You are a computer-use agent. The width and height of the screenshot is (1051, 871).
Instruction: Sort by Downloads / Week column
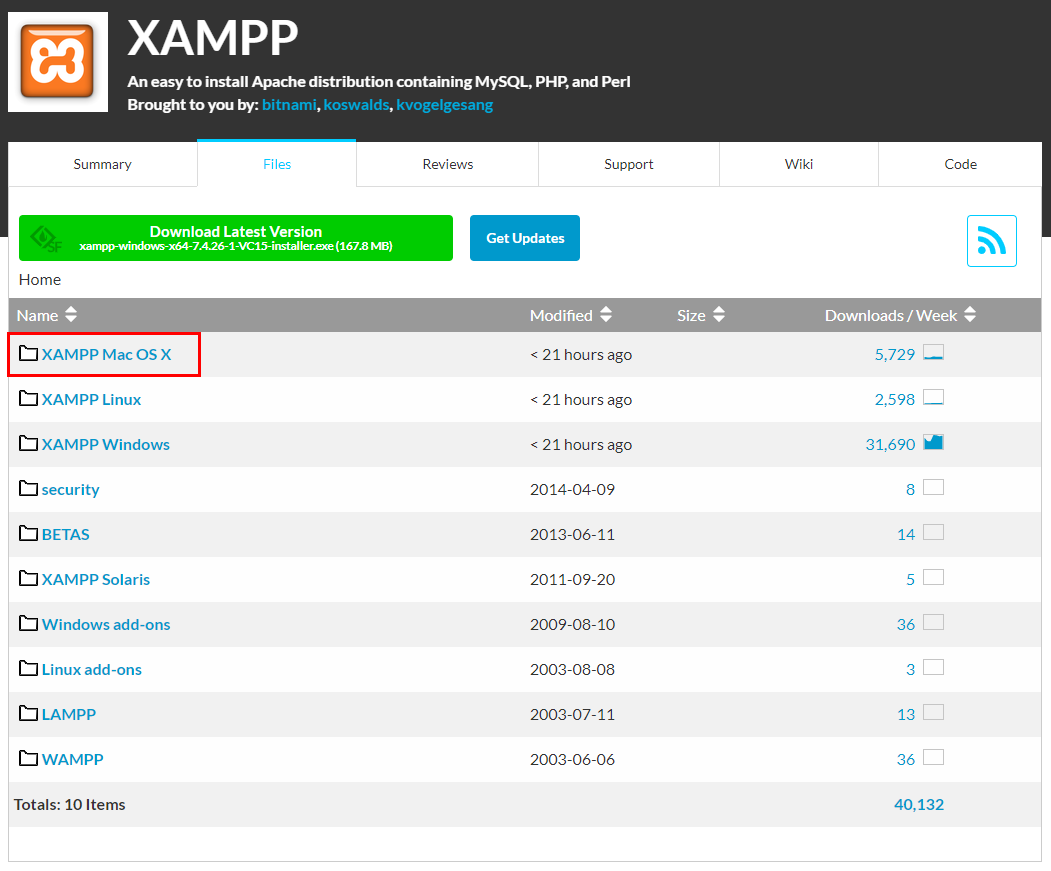(900, 315)
